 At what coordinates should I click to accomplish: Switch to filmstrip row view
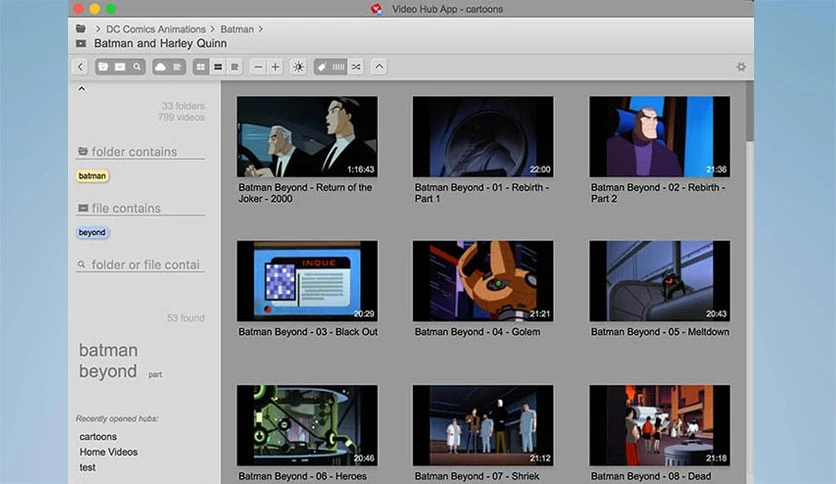point(218,67)
